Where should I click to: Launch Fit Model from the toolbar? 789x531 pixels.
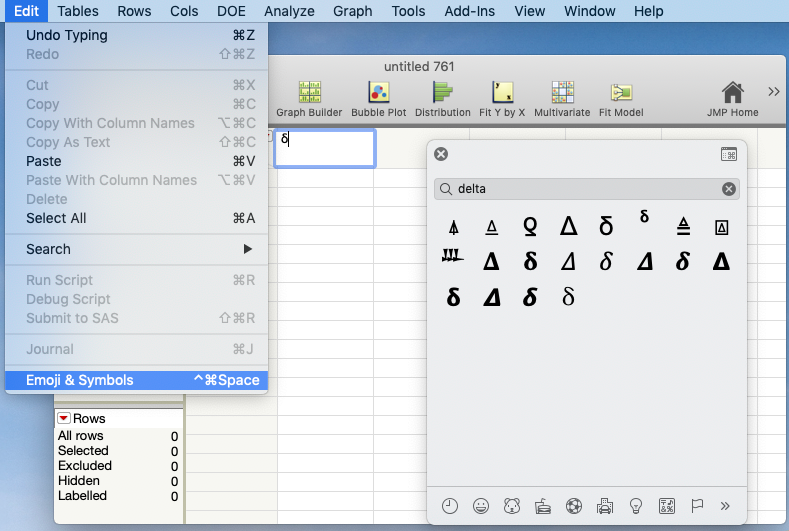pos(621,99)
